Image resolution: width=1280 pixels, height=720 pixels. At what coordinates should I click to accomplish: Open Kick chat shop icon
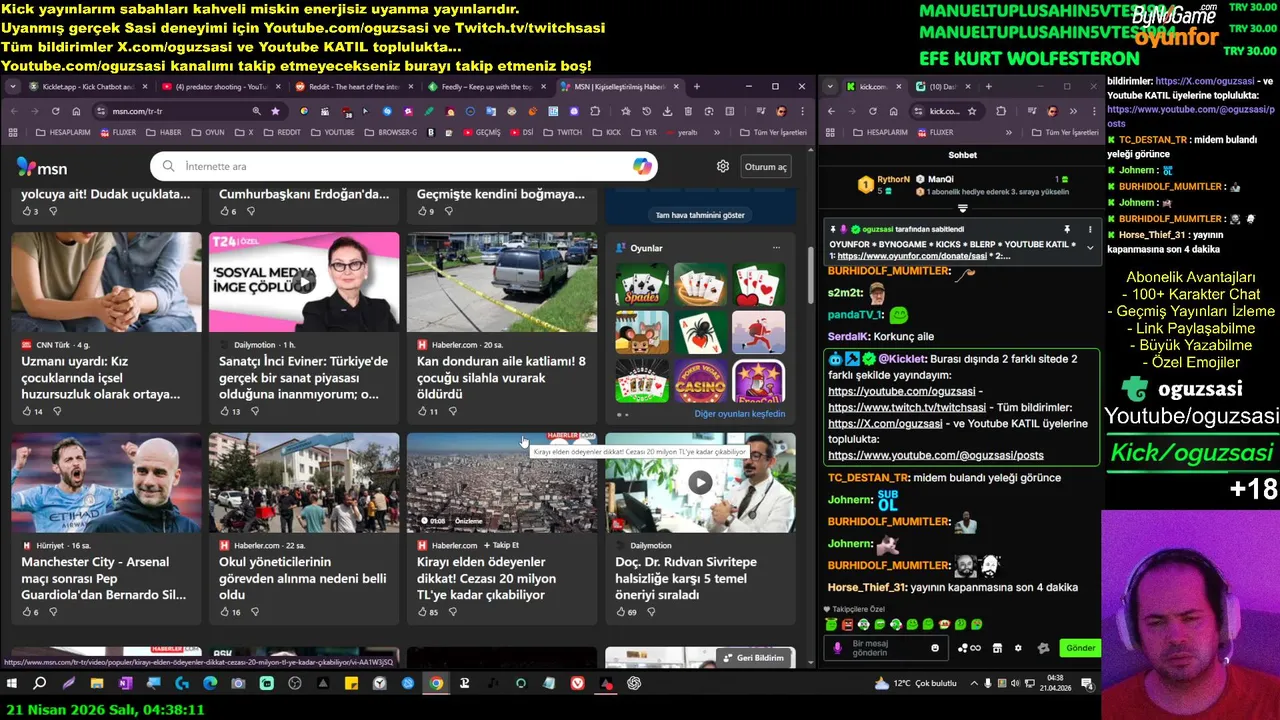[x=997, y=648]
